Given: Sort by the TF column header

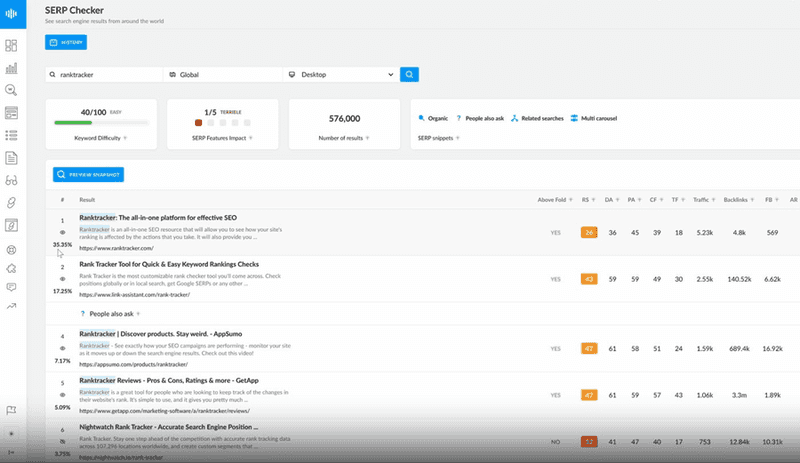Looking at the screenshot, I should pos(678,200).
